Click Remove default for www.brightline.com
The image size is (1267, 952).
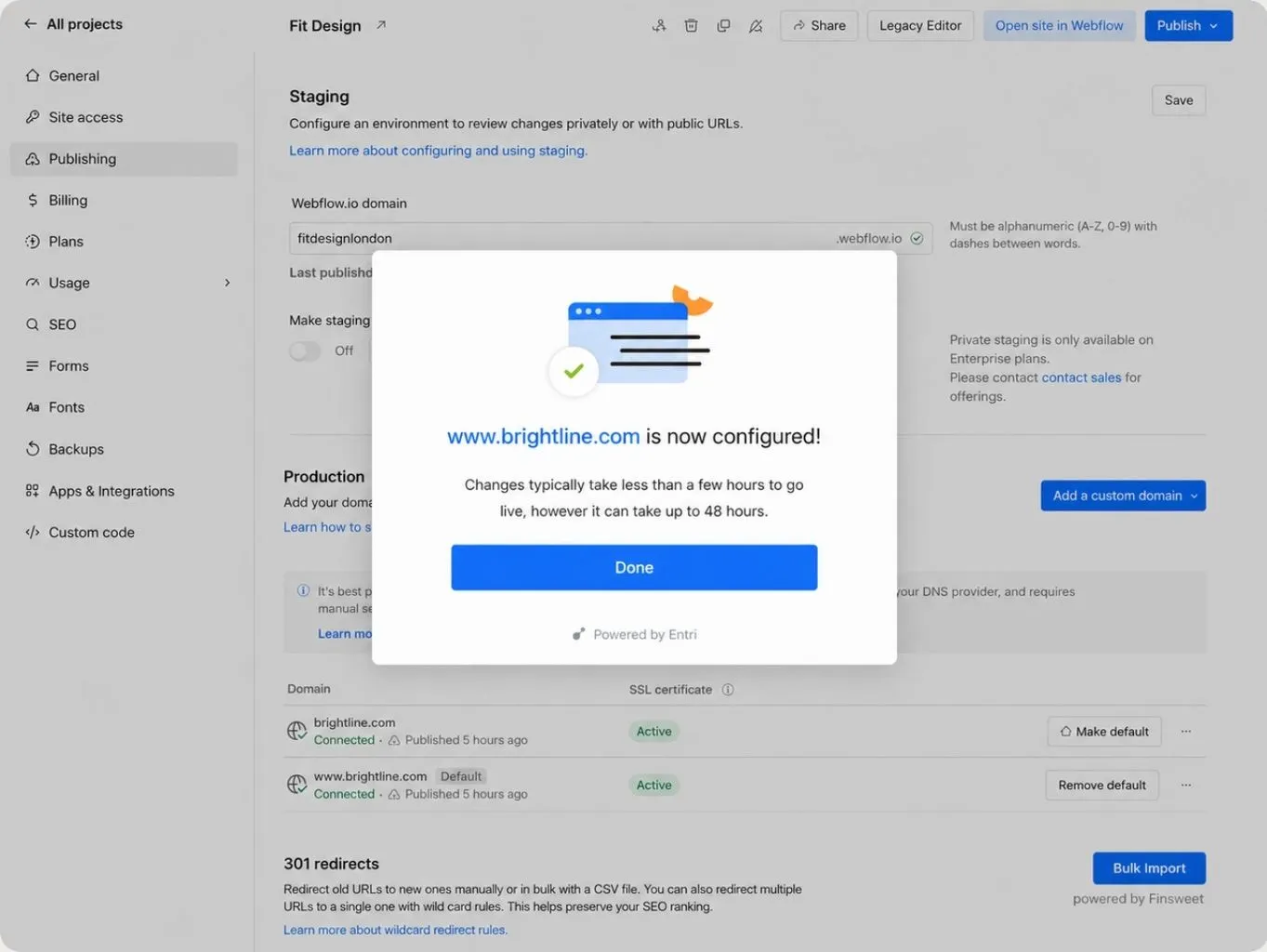pyautogui.click(x=1102, y=785)
